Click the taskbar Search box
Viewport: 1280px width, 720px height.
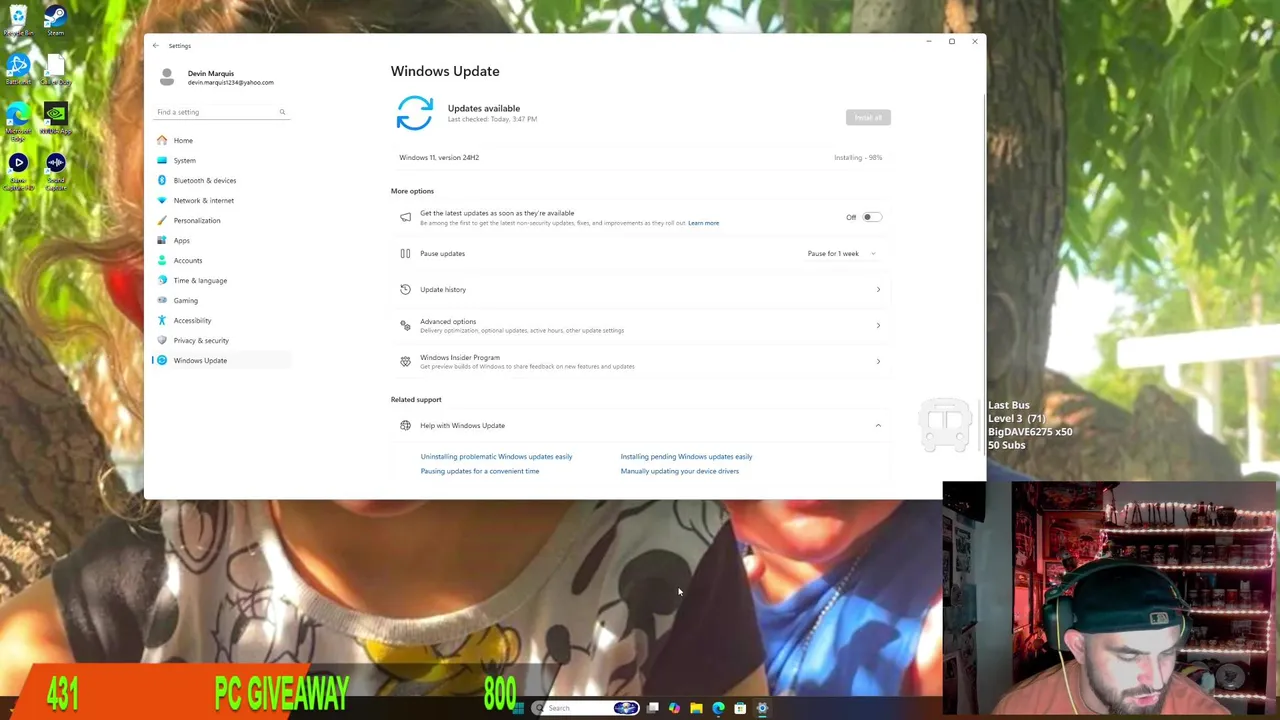point(586,708)
